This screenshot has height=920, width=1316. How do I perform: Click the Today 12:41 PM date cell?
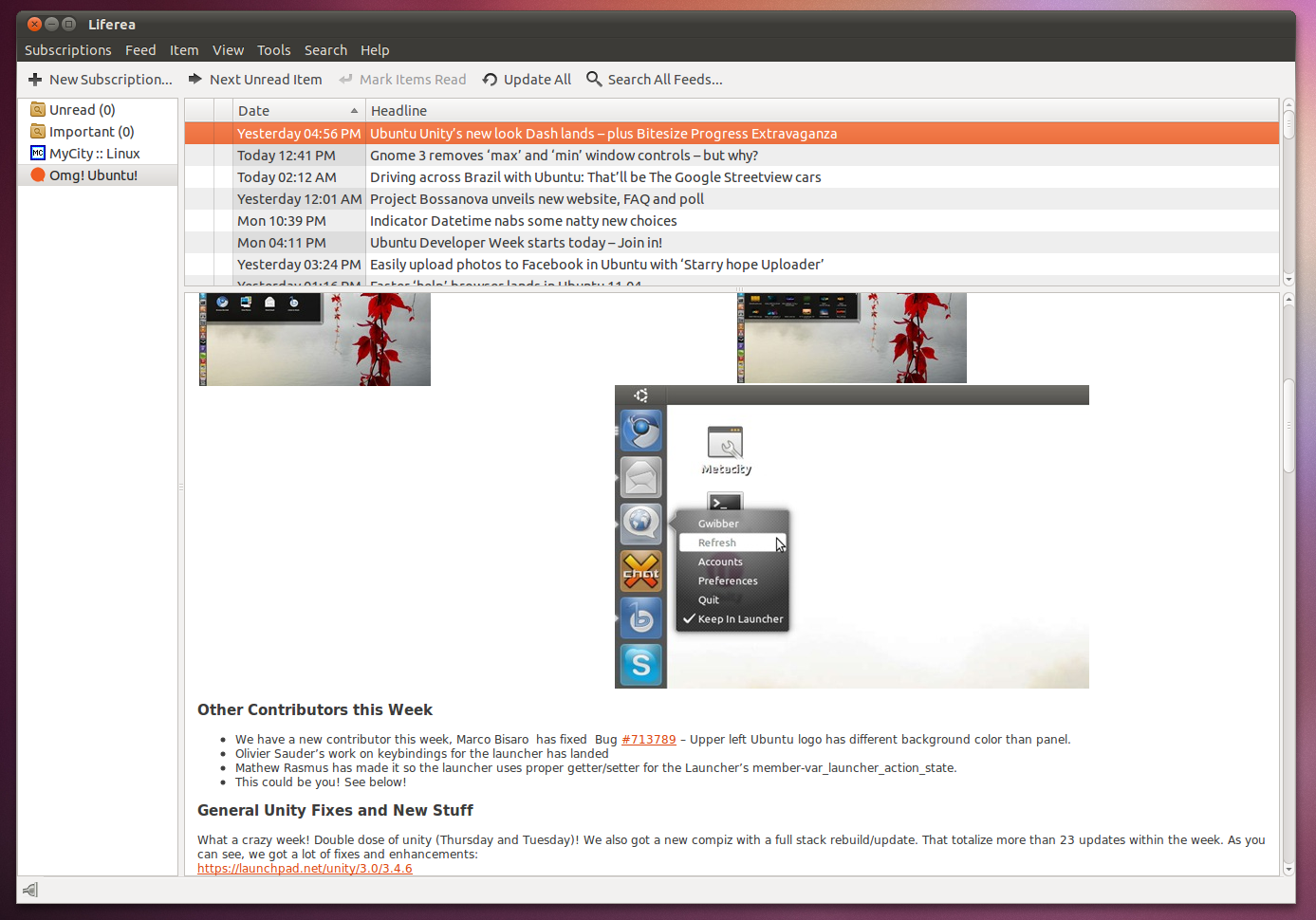[x=299, y=156]
